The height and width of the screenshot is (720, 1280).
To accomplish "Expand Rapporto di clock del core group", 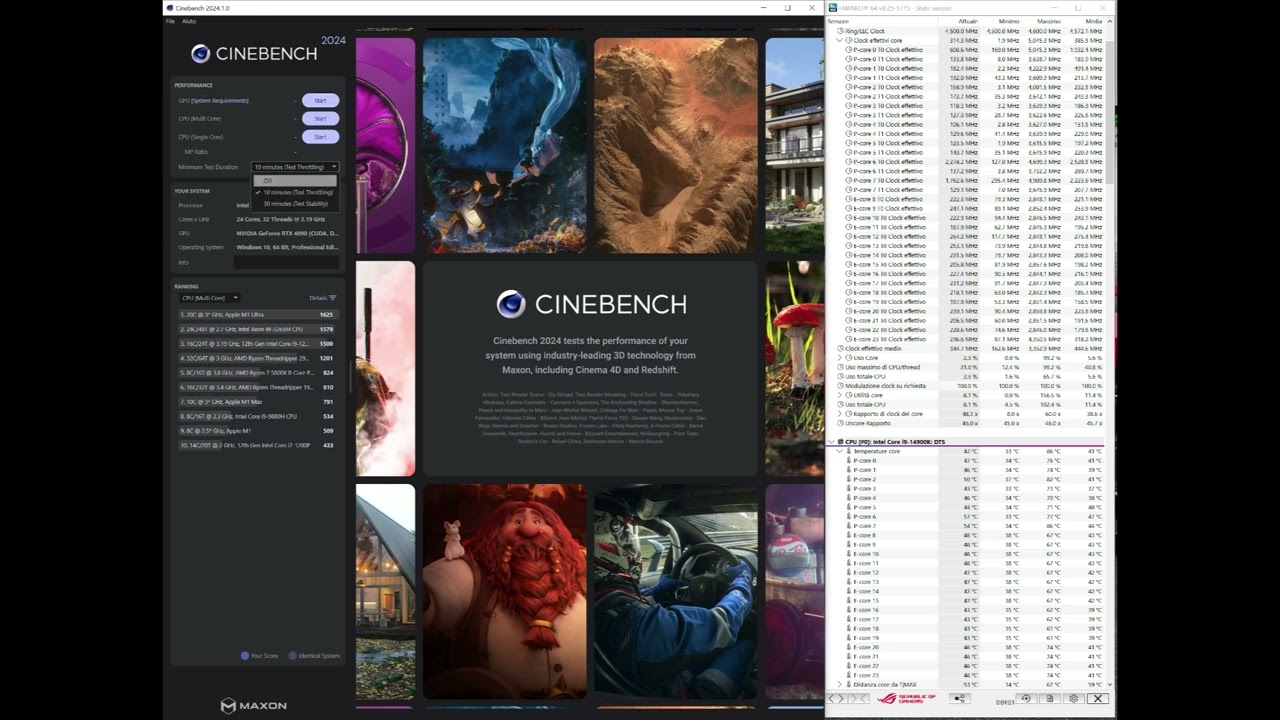I will [x=840, y=414].
